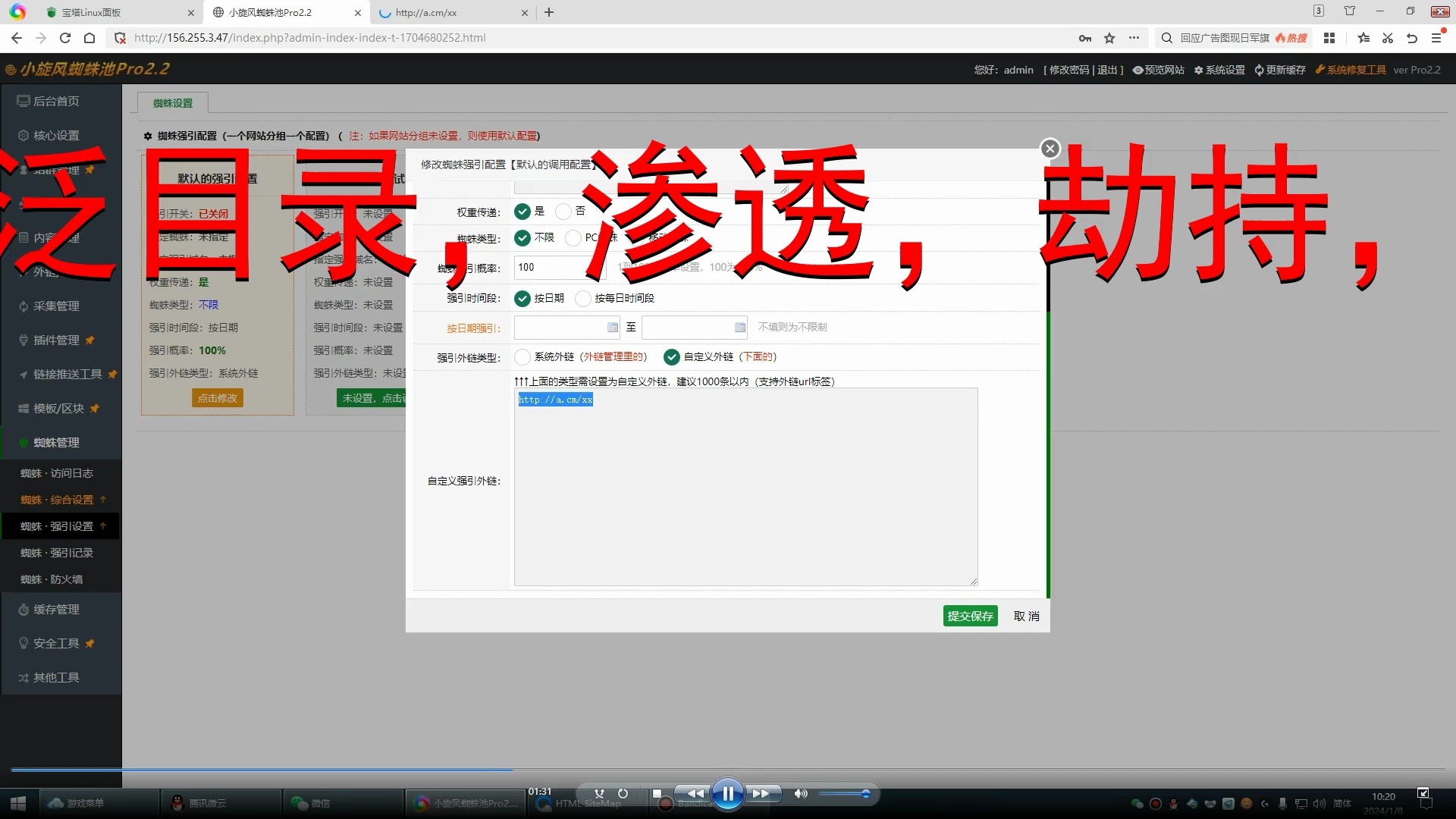Pause the video playback
Viewport: 1456px width, 819px height.
click(x=727, y=794)
